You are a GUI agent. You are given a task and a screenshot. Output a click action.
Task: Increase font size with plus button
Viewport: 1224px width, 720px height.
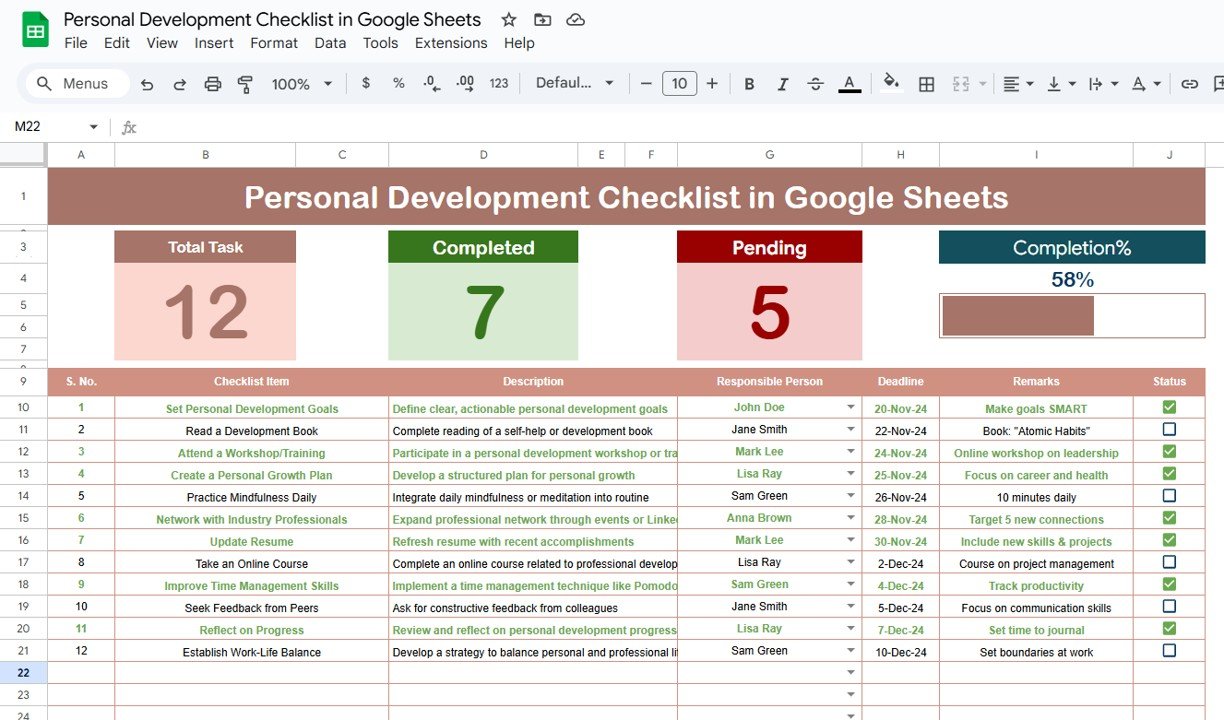coord(712,84)
